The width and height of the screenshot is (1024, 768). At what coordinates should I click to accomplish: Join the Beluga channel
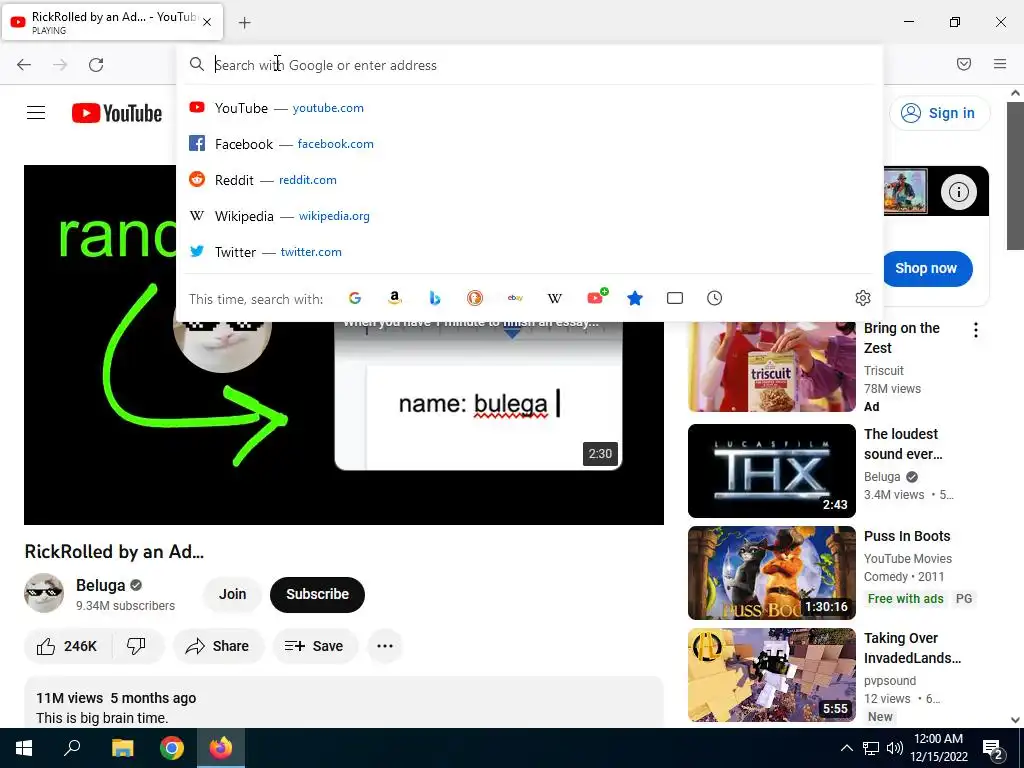pyautogui.click(x=232, y=594)
